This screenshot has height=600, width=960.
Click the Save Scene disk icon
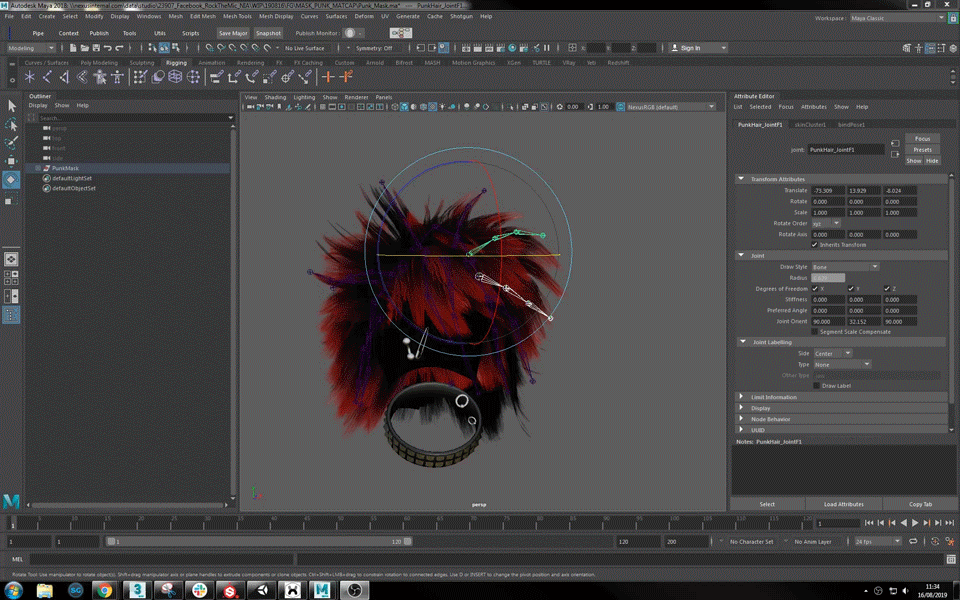[x=96, y=48]
